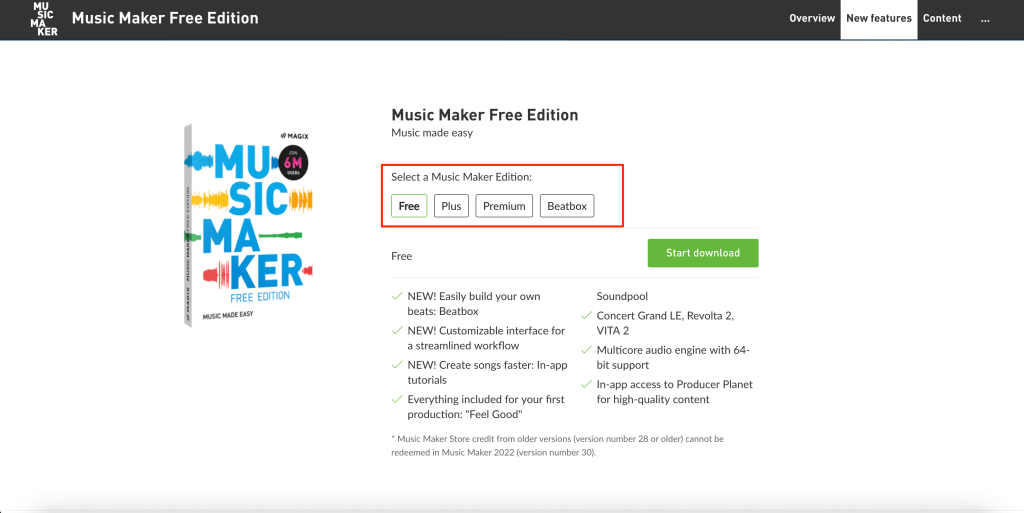Choose the Premium edition option
The height and width of the screenshot is (513, 1024).
click(x=504, y=206)
